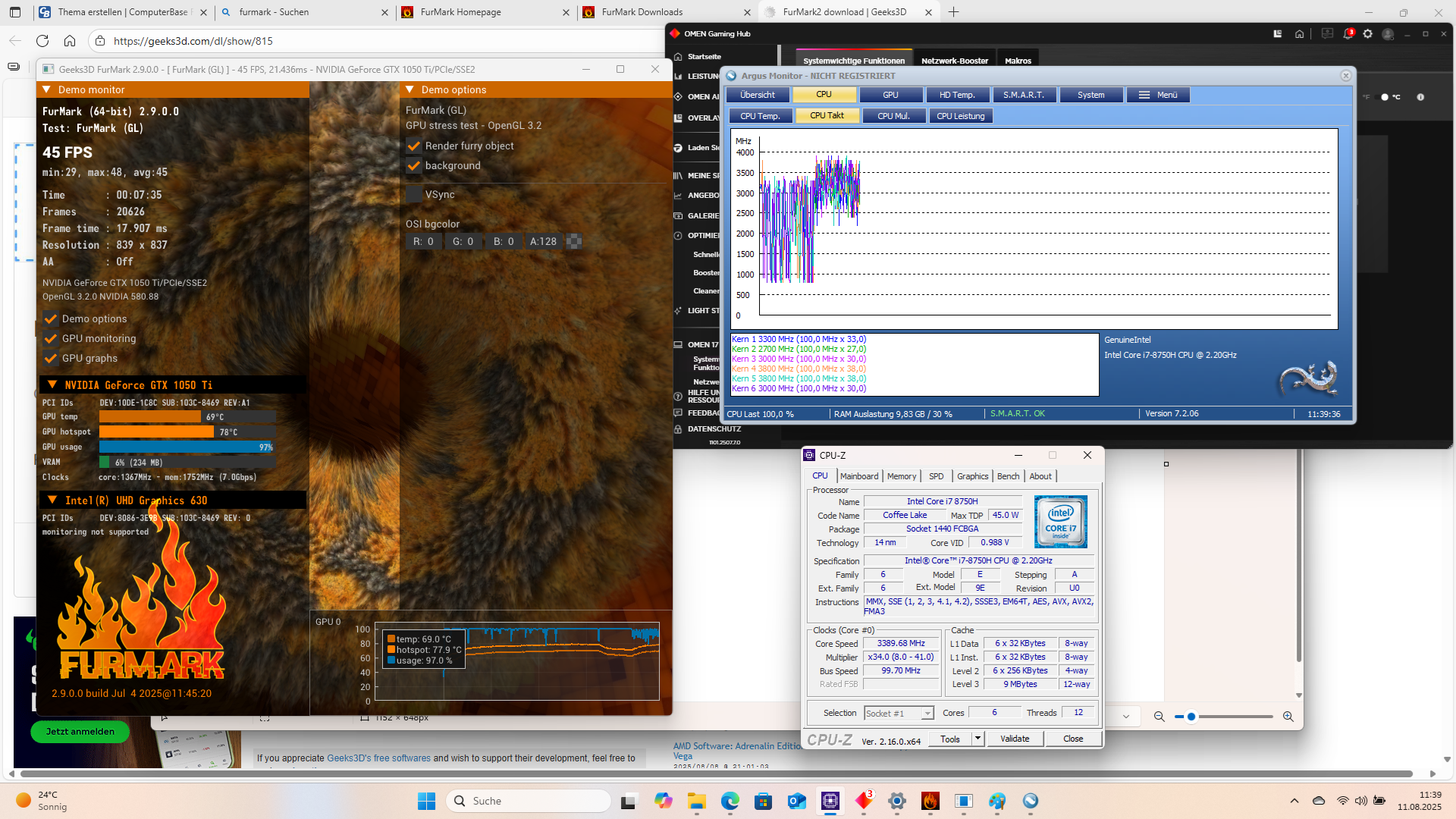The width and height of the screenshot is (1456, 819).
Task: Collapse the Demo monitor panel
Action: pos(47,89)
